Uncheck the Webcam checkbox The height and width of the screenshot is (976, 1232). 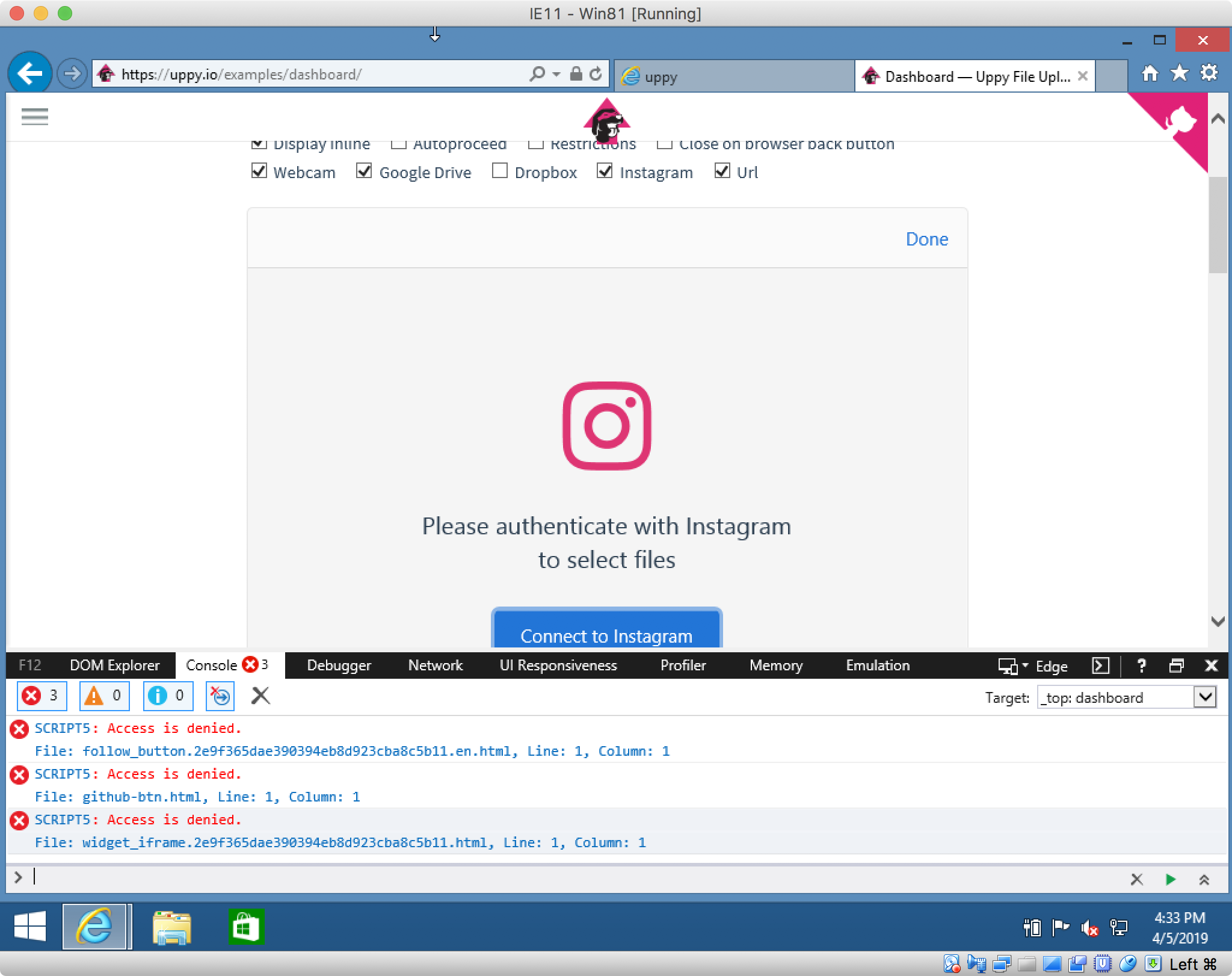[x=259, y=171]
